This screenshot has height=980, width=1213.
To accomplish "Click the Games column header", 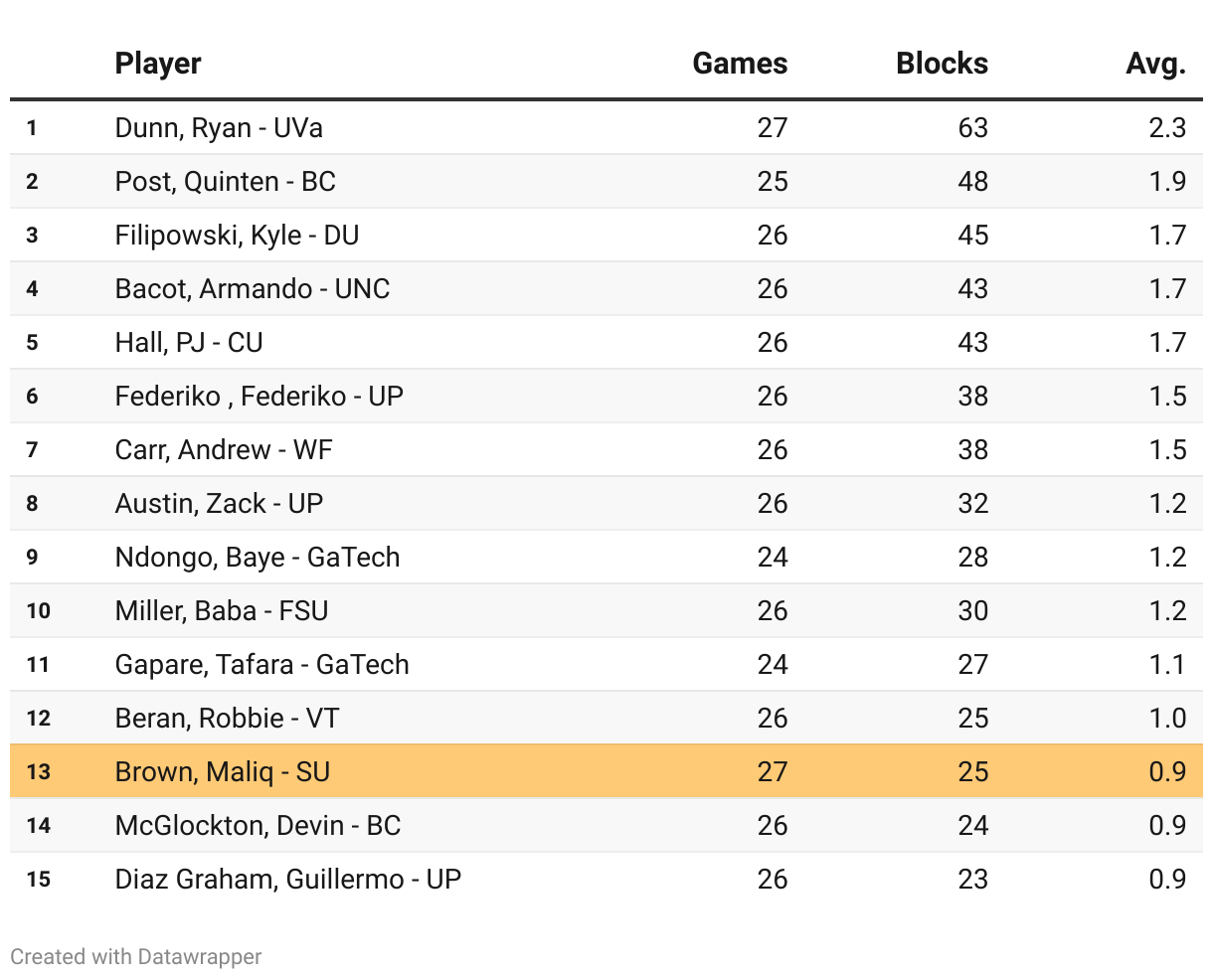I will pos(740,64).
